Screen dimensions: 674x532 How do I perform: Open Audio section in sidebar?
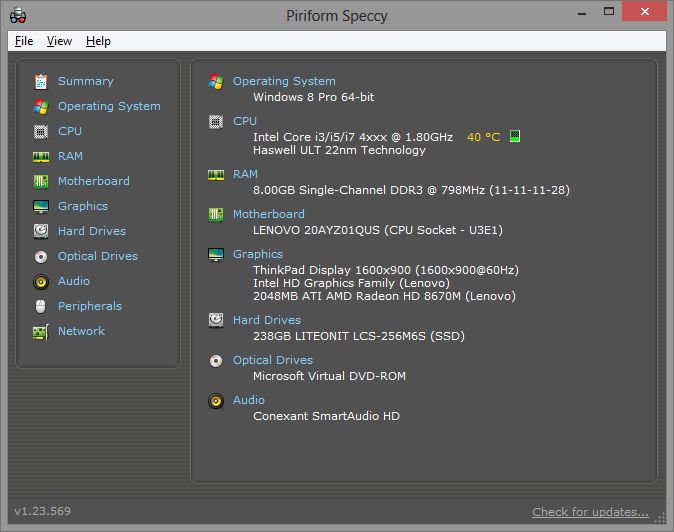pos(74,281)
